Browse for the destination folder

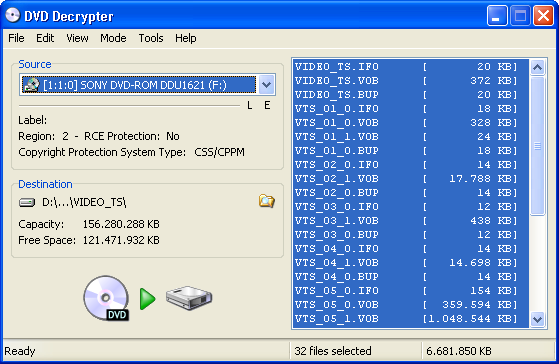(267, 201)
